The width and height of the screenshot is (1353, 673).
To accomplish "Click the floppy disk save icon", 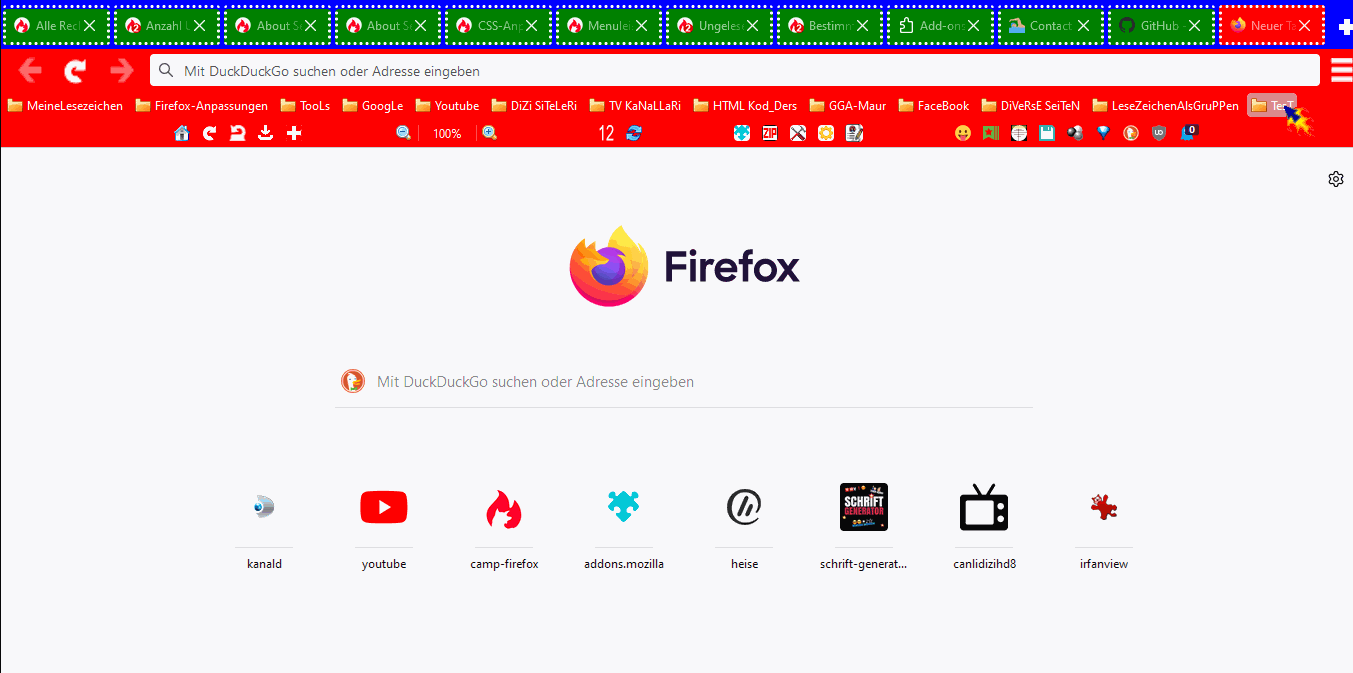I will tap(1047, 133).
